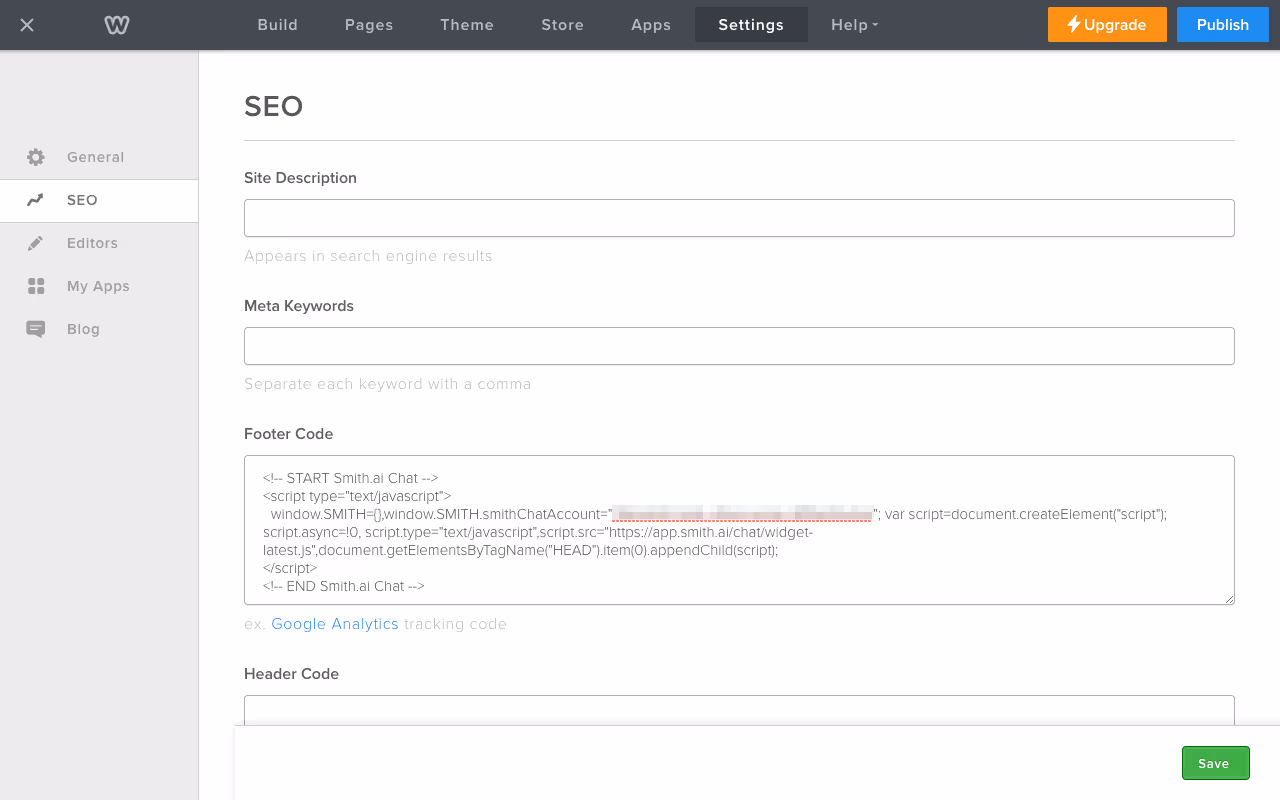Select the SEO item in the sidebar
The image size is (1280, 800).
click(x=99, y=200)
